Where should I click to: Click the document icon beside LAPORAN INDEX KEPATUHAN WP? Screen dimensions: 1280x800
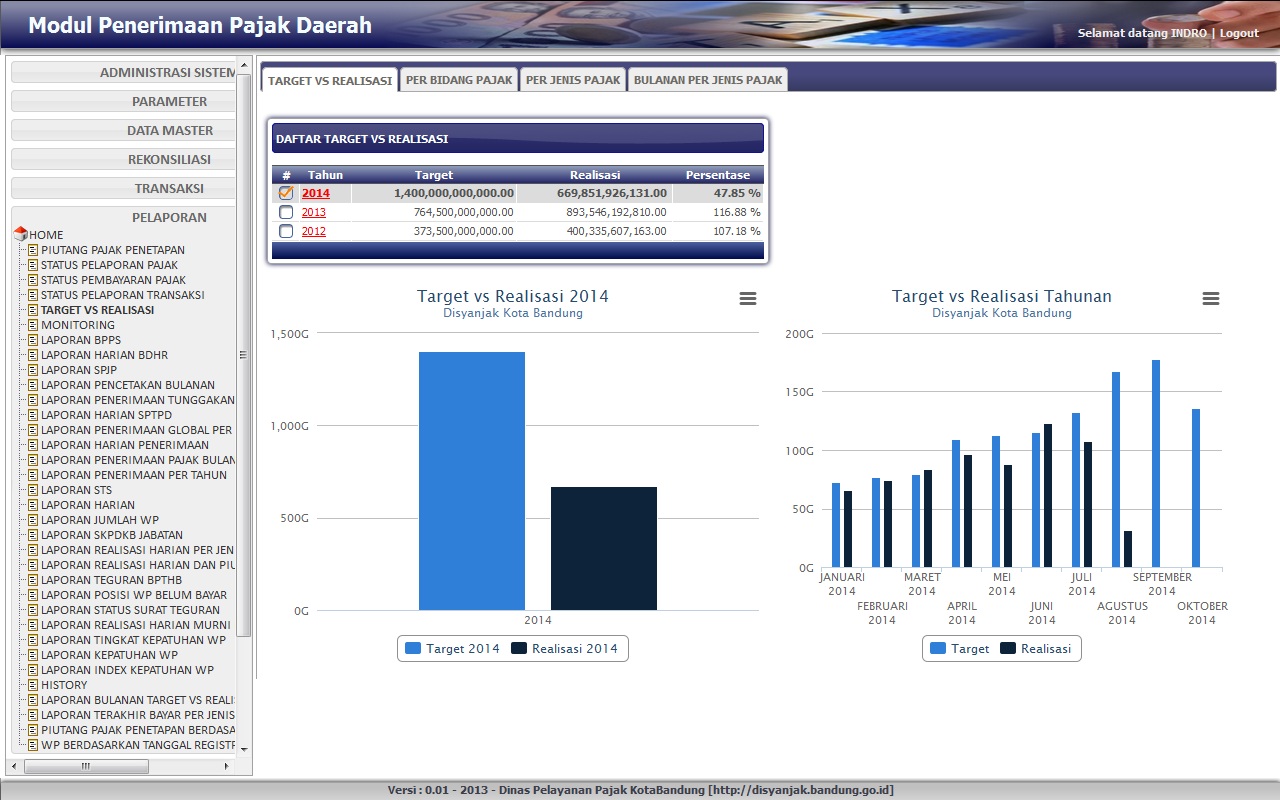tap(33, 670)
